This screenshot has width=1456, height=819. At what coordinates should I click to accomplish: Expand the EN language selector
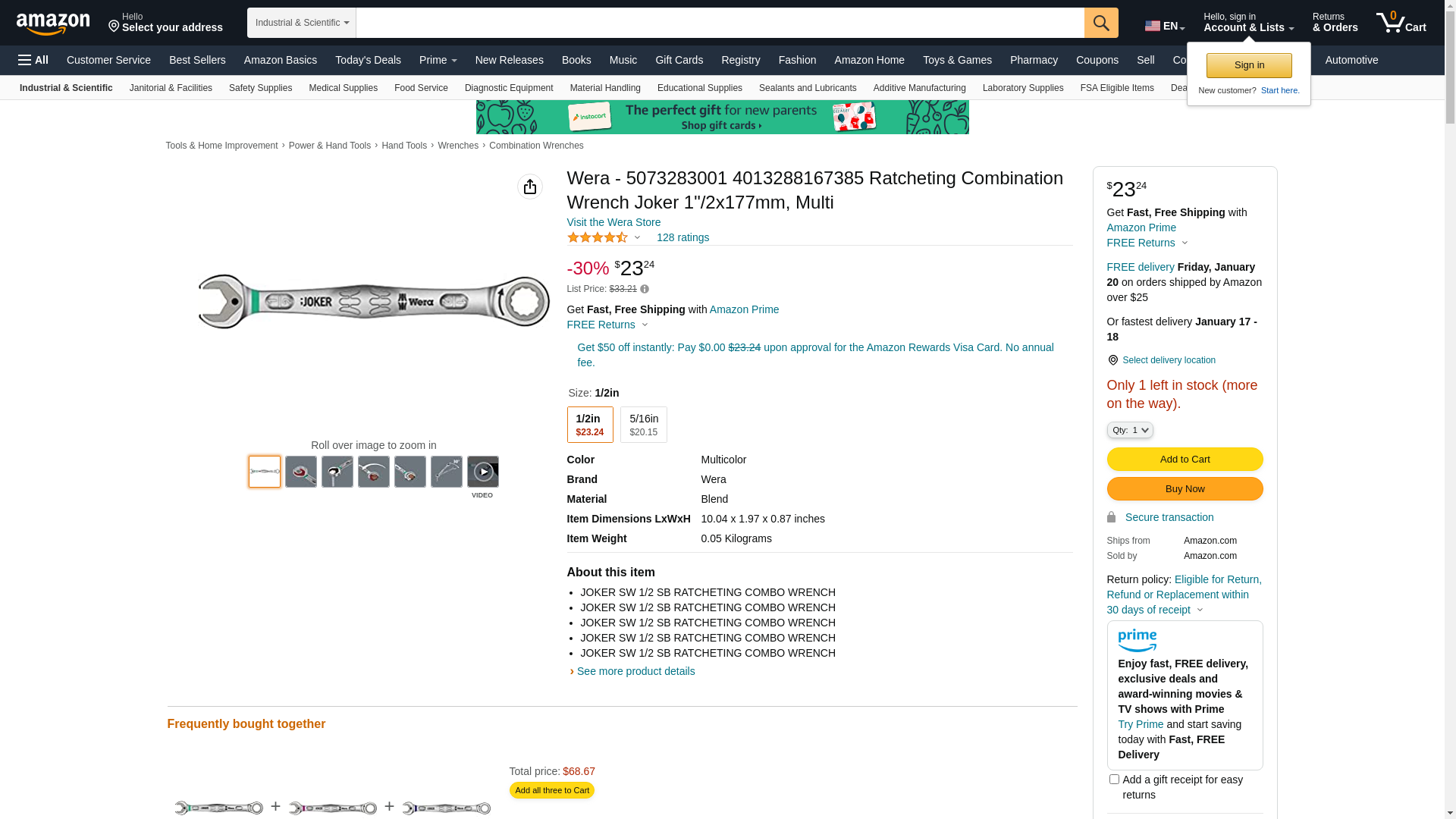tap(1164, 26)
